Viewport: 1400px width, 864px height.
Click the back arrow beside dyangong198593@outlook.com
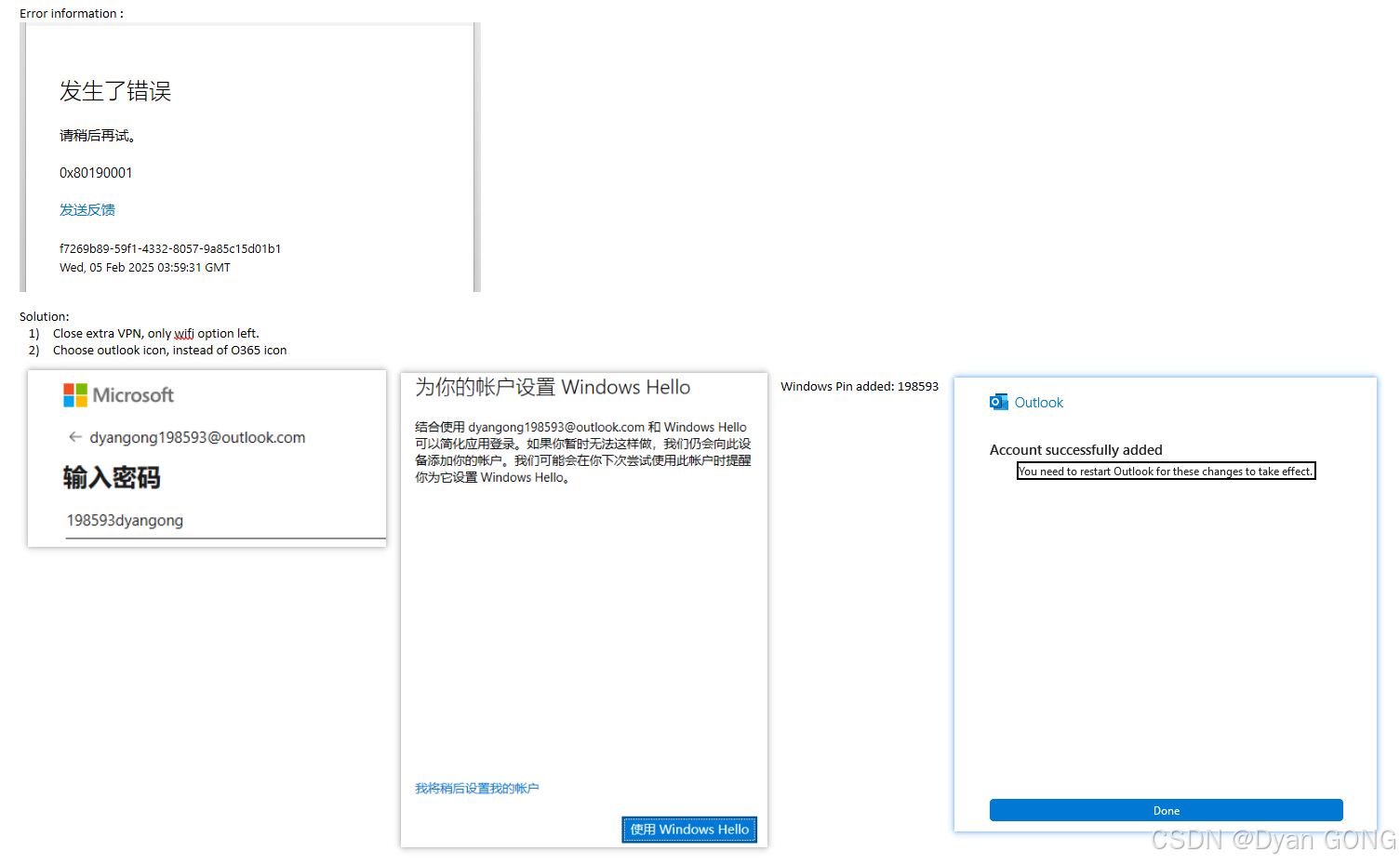click(75, 437)
